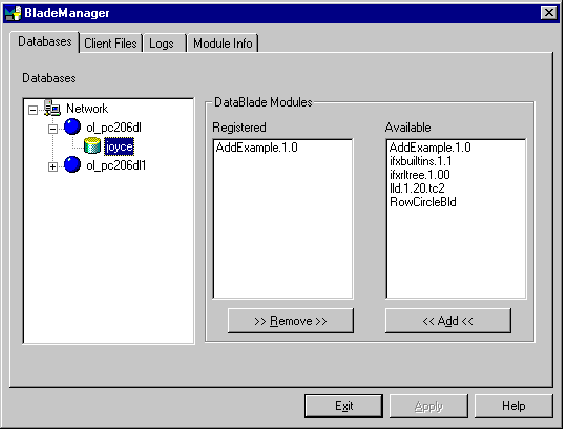Screen dimensions: 563x429
Task: Switch to the Client Files tab
Action: tap(111, 43)
